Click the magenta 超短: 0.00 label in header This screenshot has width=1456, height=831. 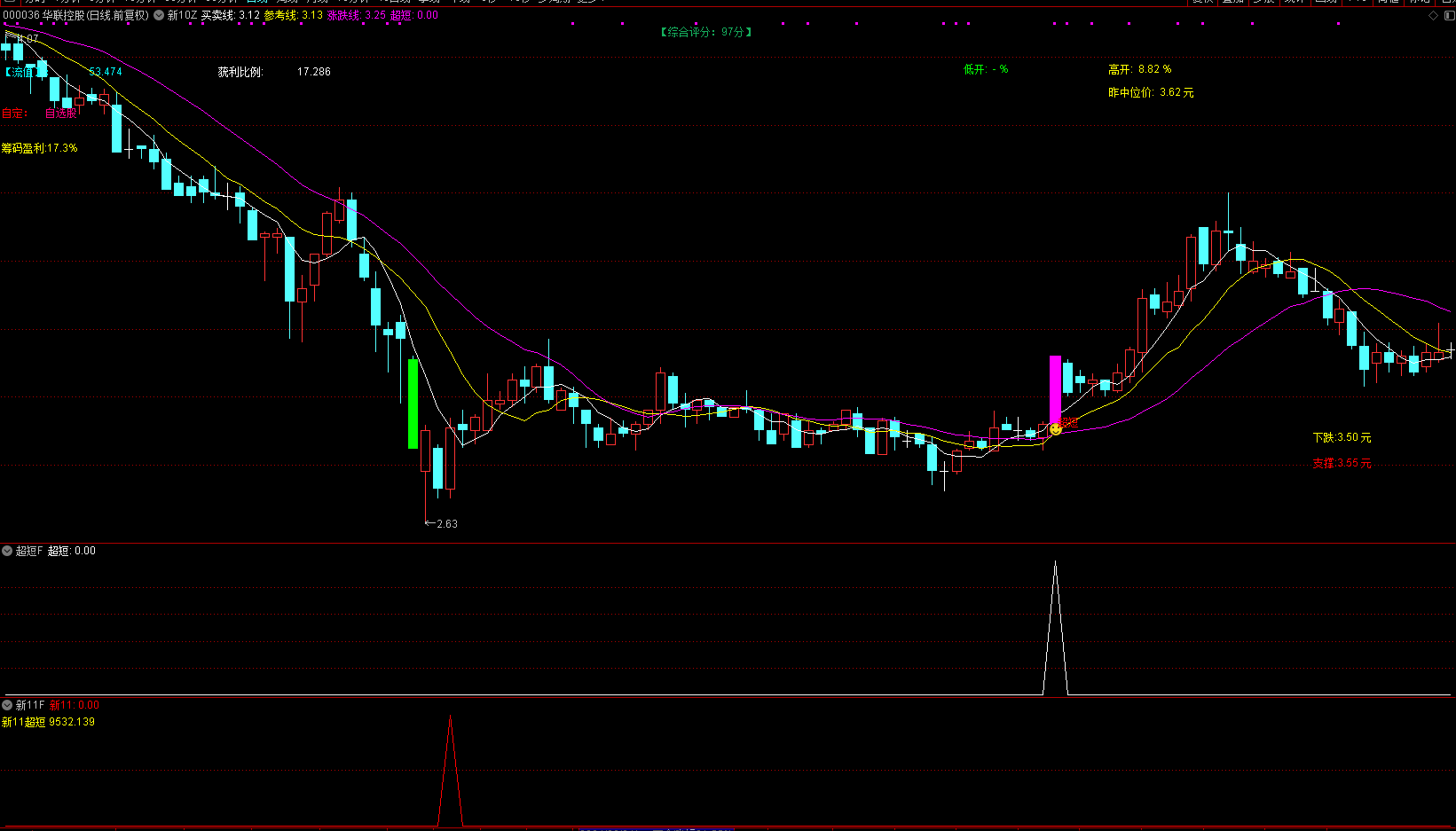coord(414,15)
